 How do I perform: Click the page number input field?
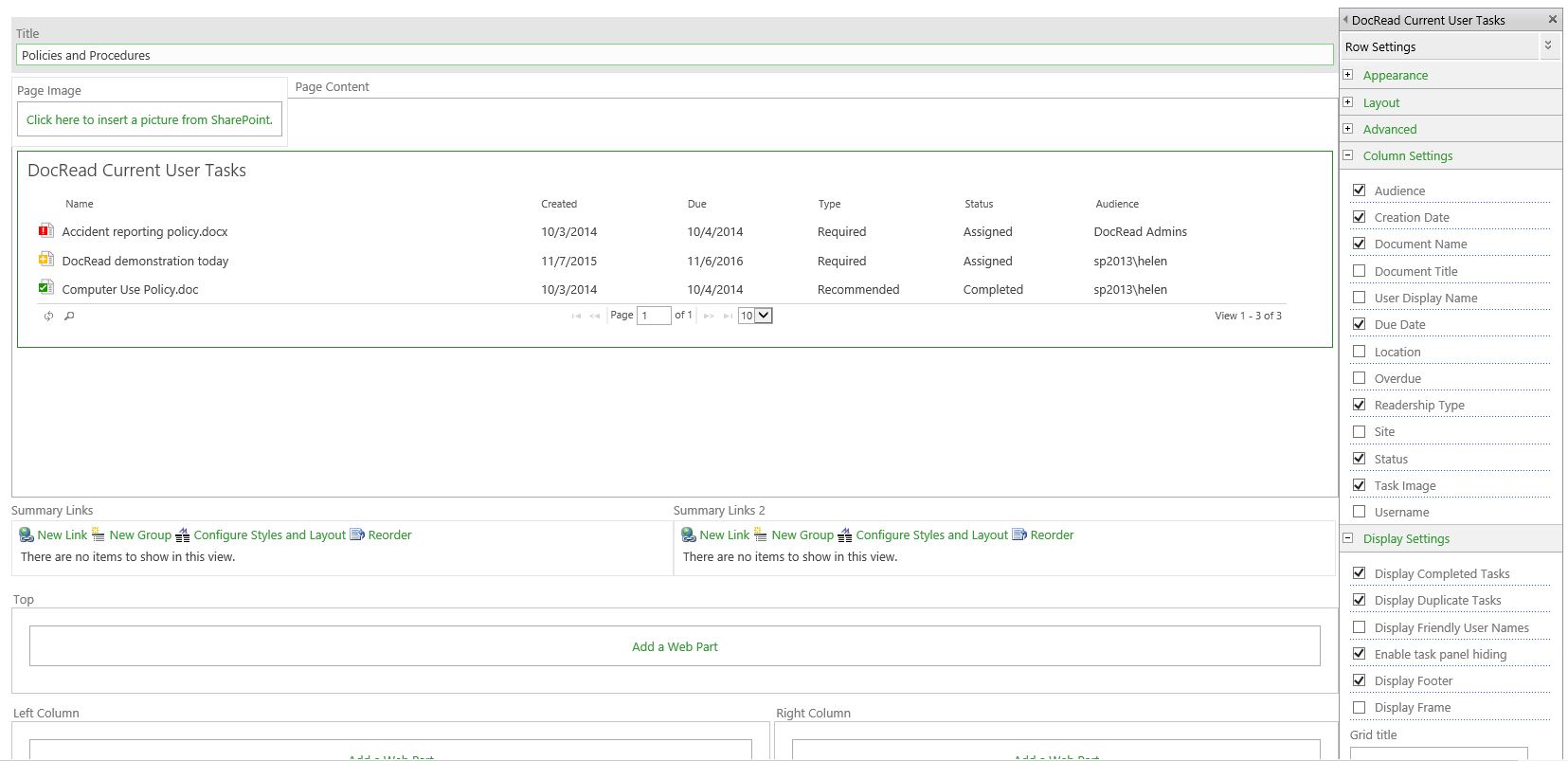pos(654,316)
